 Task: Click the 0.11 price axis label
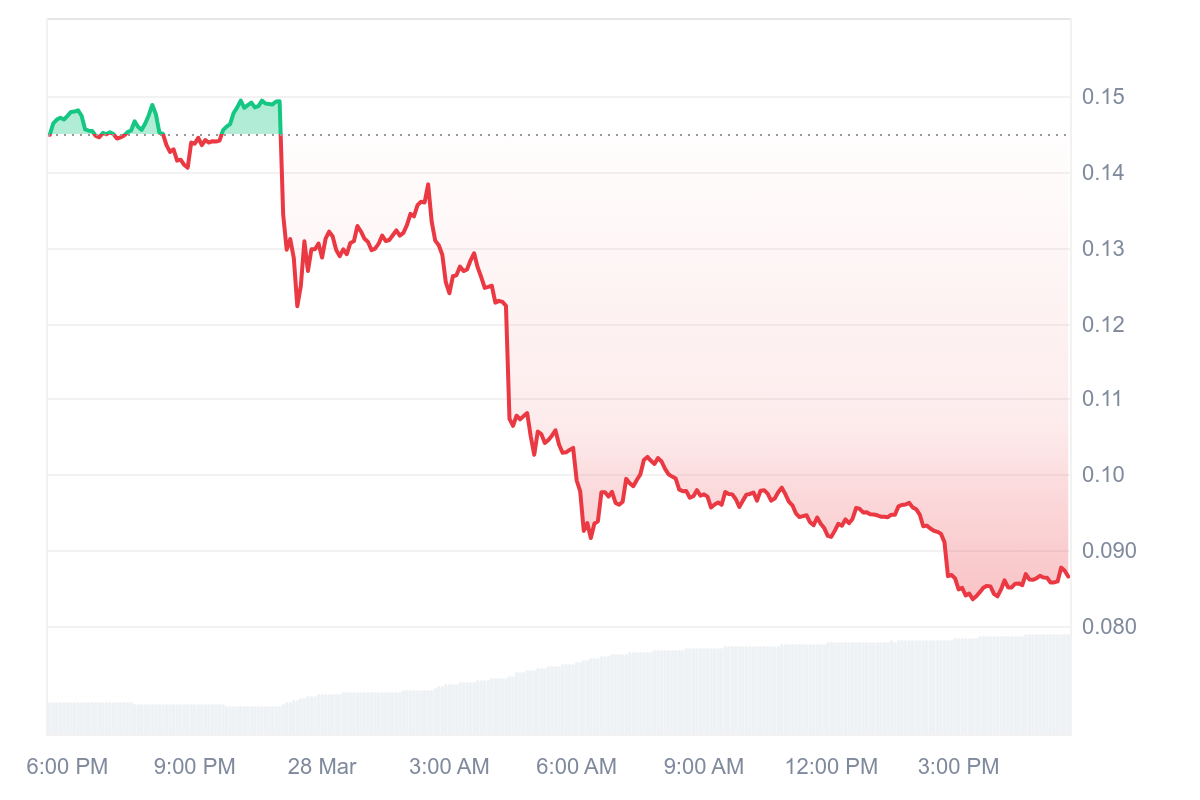point(1103,400)
